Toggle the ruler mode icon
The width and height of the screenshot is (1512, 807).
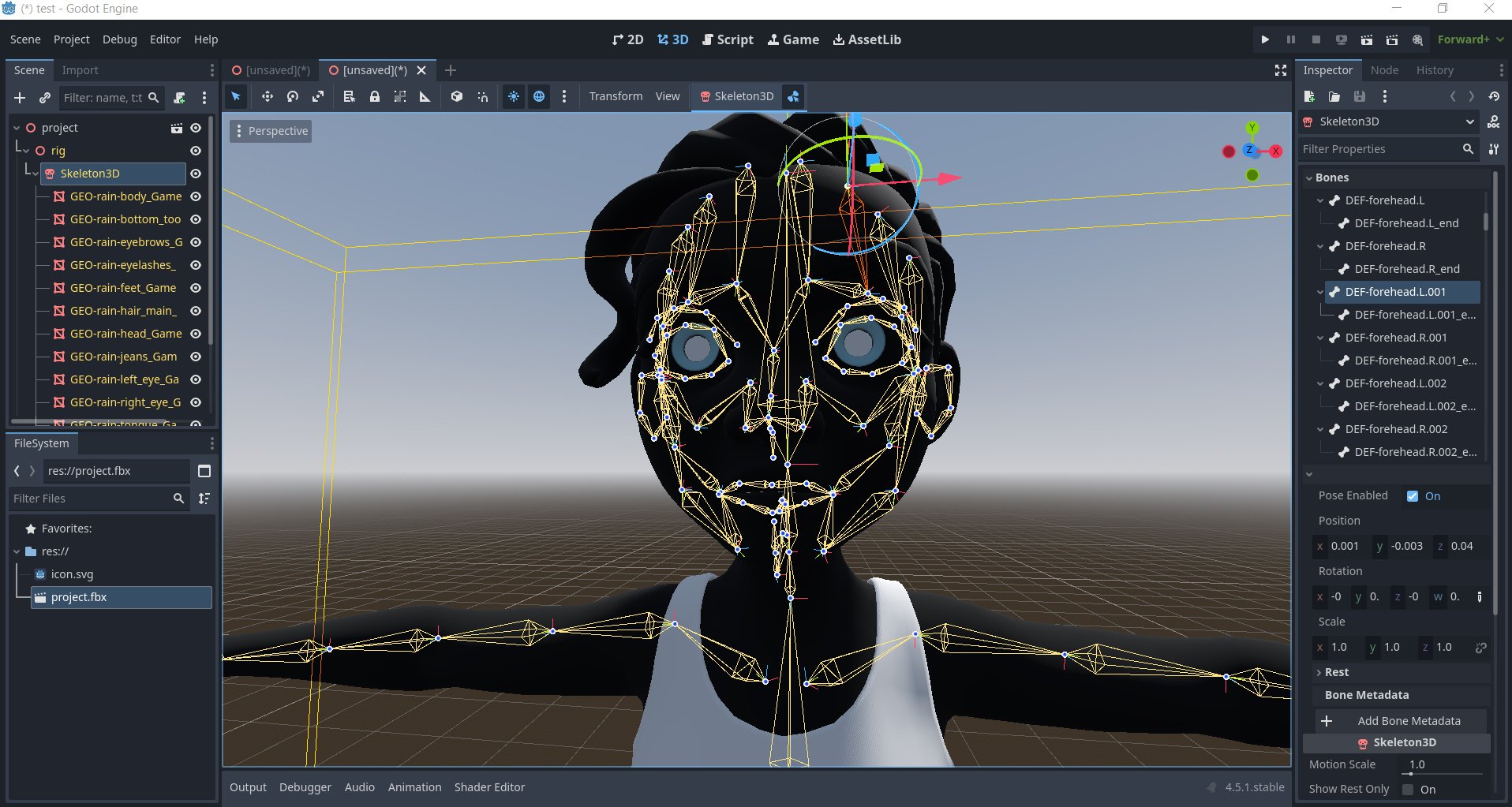point(425,96)
